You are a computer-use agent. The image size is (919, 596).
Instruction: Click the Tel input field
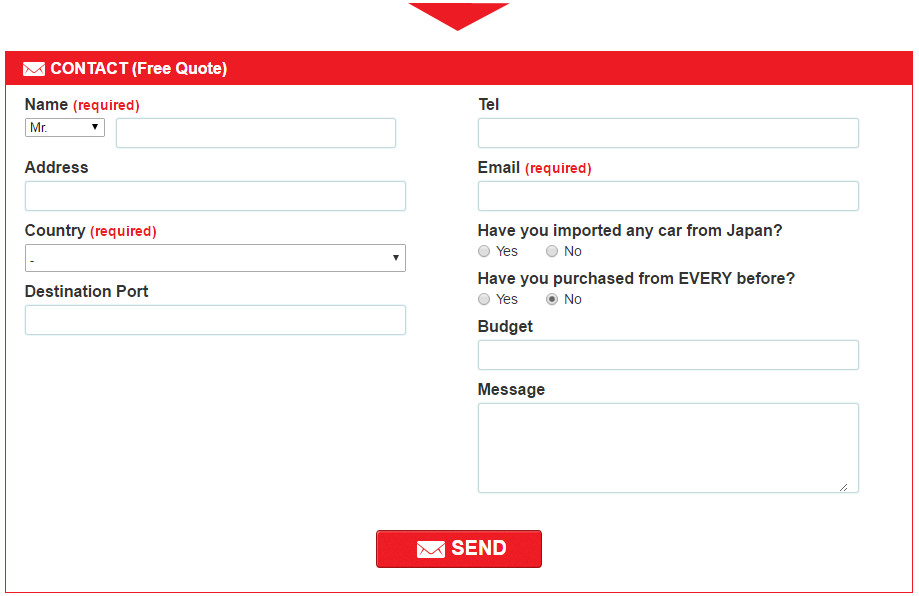(668, 133)
